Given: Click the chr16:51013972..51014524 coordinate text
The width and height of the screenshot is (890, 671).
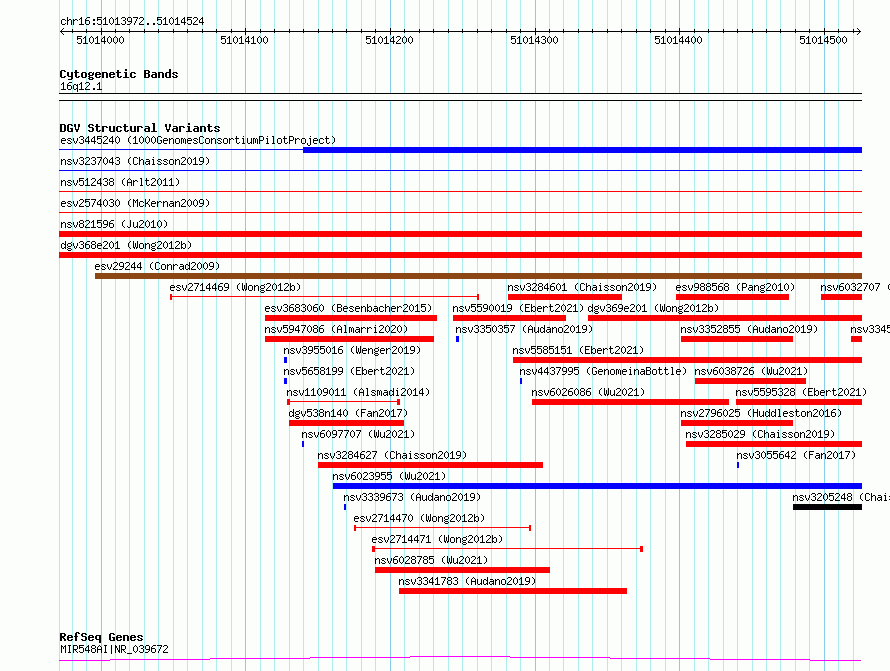Looking at the screenshot, I should coord(132,22).
